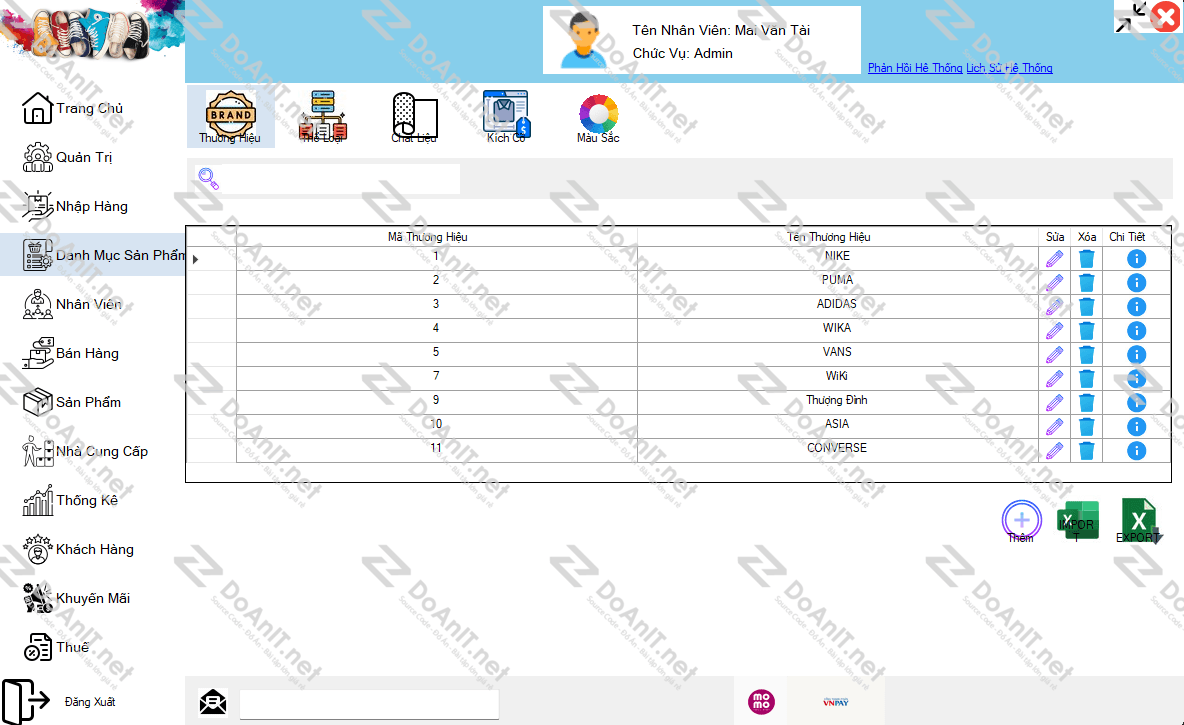
Task: View details of VANS brand
Action: 1136,354
